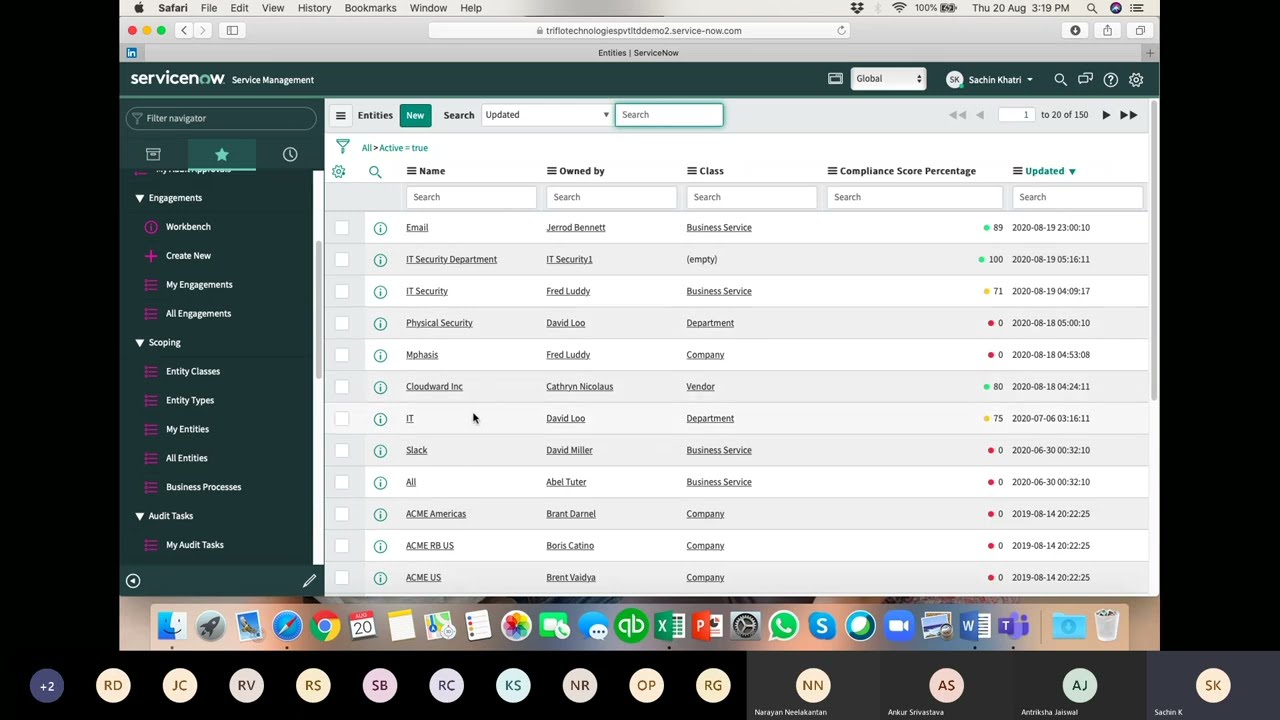Screen dimensions: 1280x720
Task: Open the Name column menu icon
Action: coord(411,171)
